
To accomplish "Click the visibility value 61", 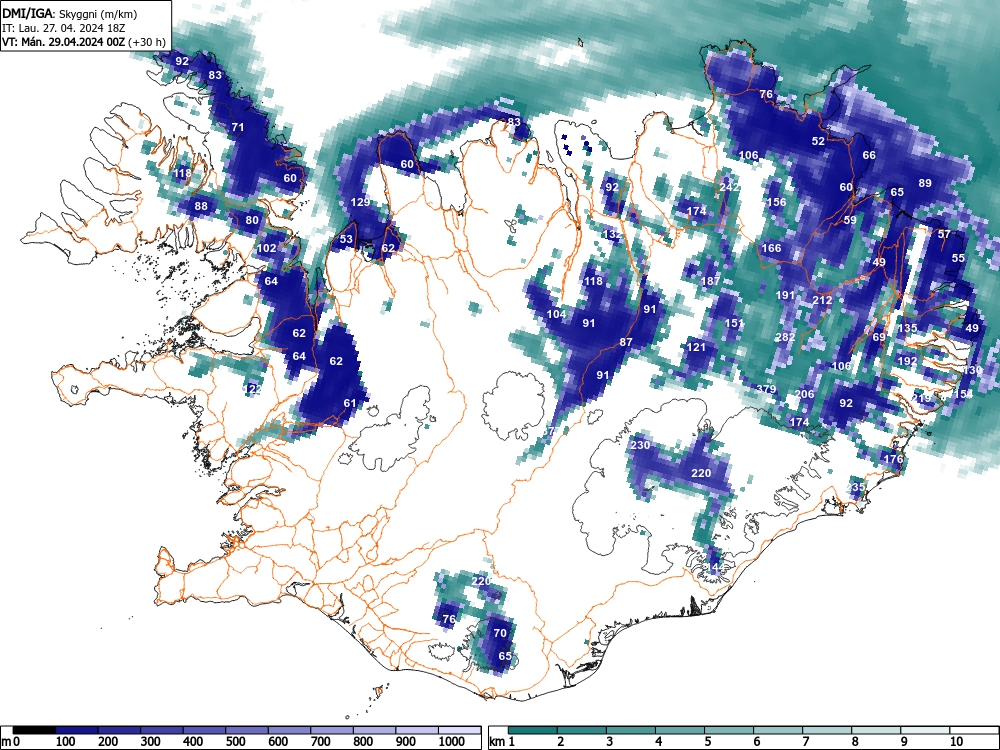I will [x=349, y=403].
